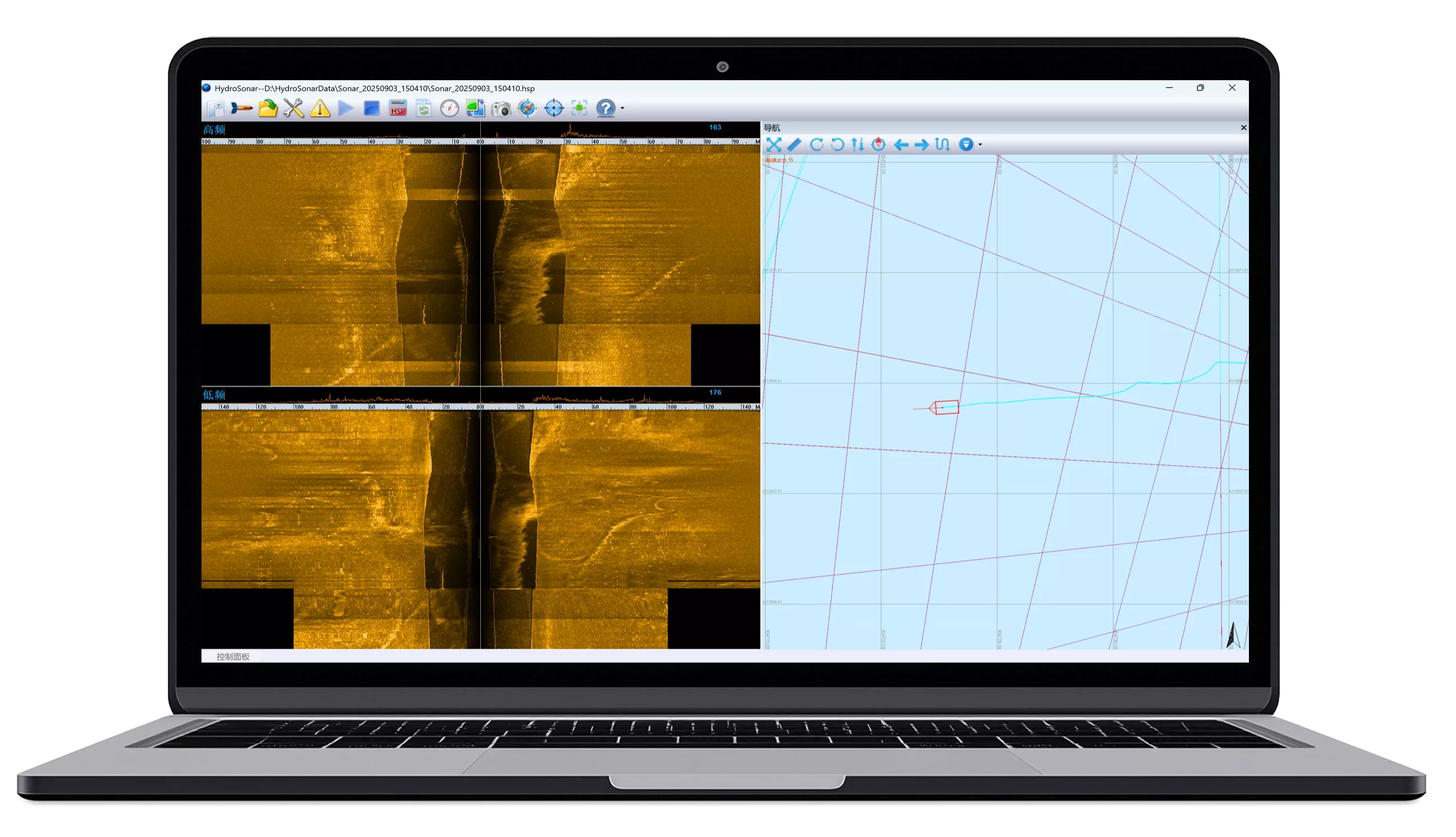
Task: Open help with the question mark icon
Action: [606, 108]
